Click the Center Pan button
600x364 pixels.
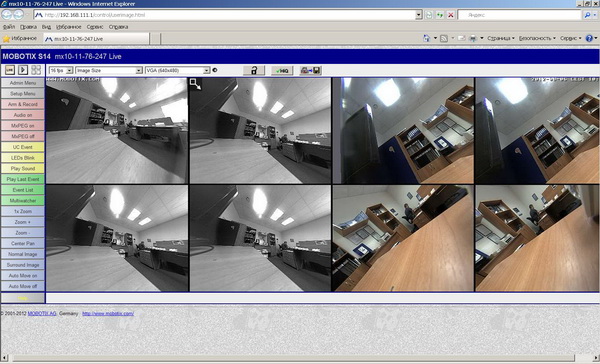pos(23,243)
